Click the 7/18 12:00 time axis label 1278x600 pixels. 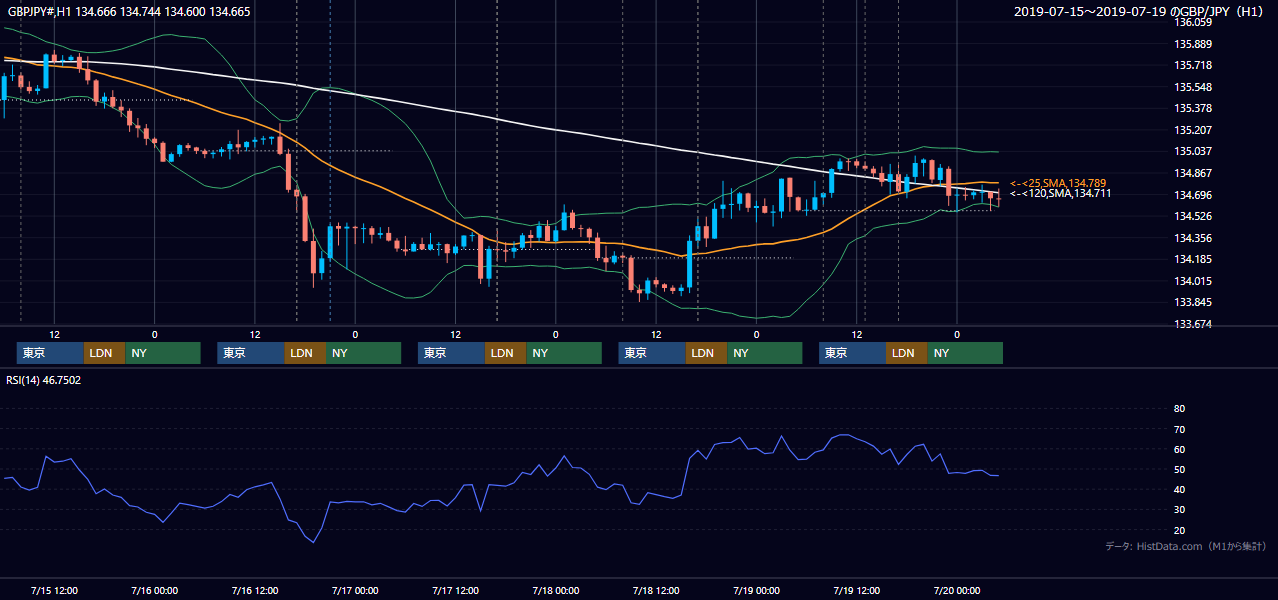click(657, 590)
